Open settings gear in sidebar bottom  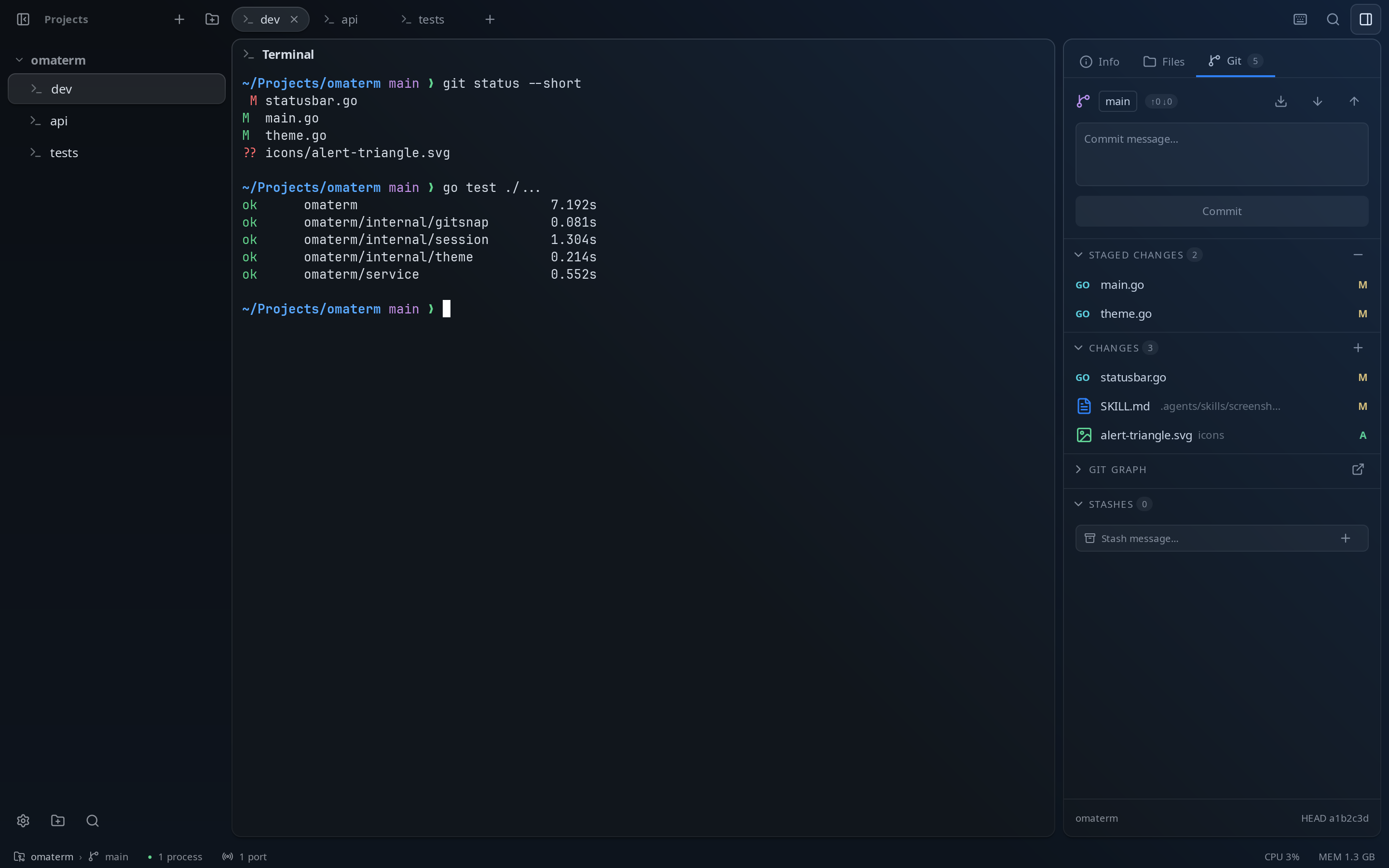coord(23,821)
